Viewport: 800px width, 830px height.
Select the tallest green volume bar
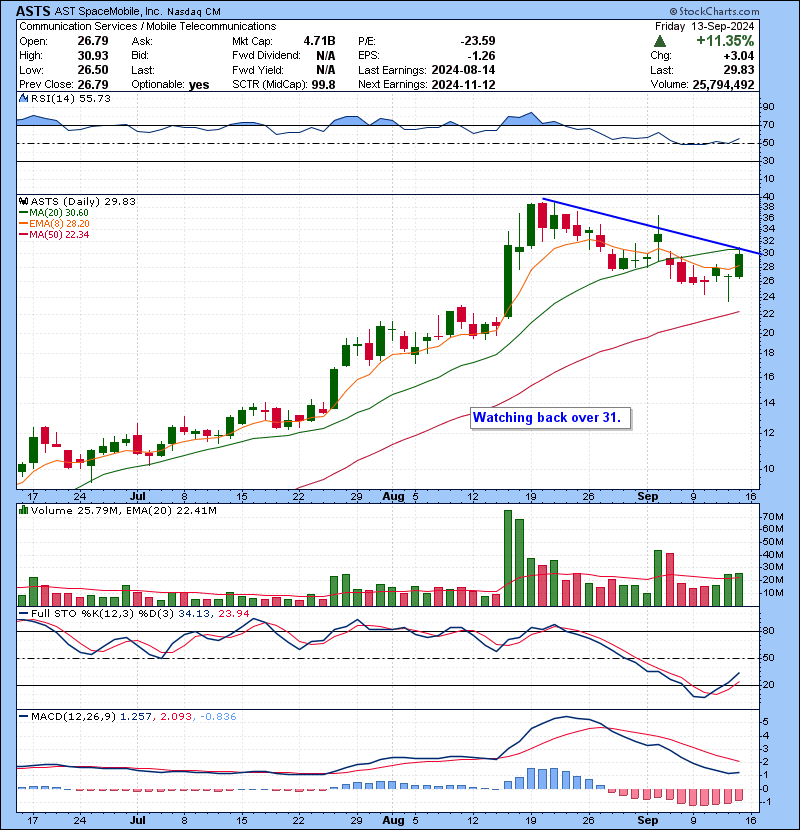(x=507, y=558)
